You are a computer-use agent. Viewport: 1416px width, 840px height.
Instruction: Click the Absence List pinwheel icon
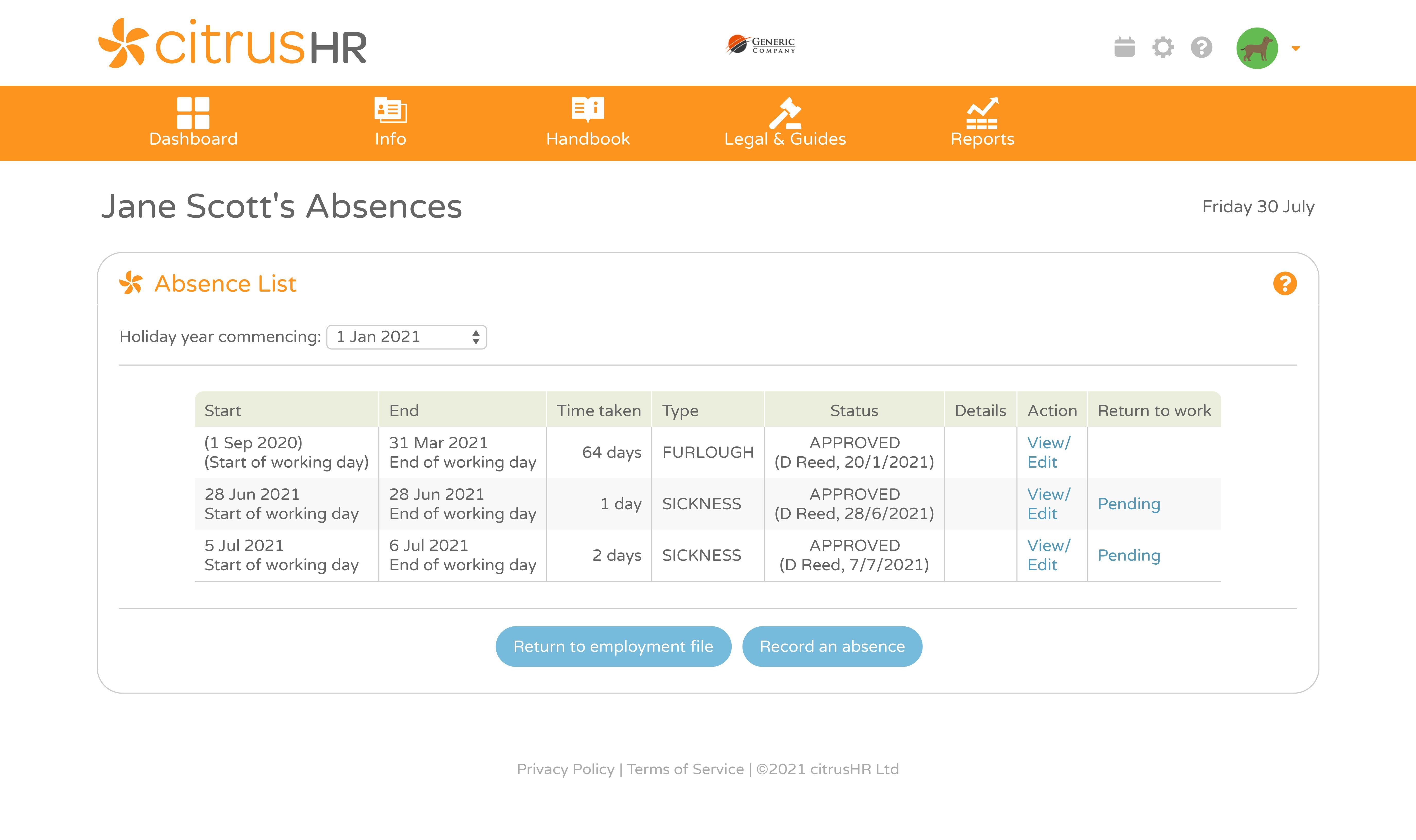(x=131, y=283)
